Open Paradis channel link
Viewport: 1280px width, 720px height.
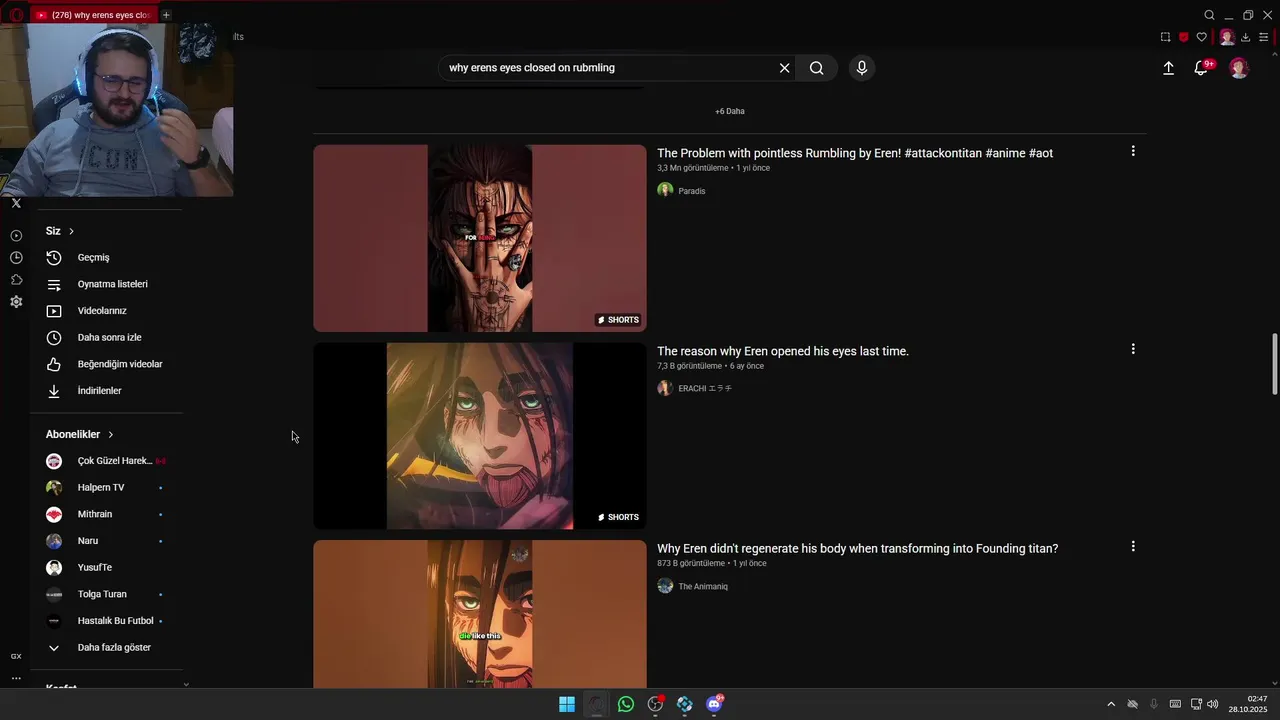[x=691, y=191]
